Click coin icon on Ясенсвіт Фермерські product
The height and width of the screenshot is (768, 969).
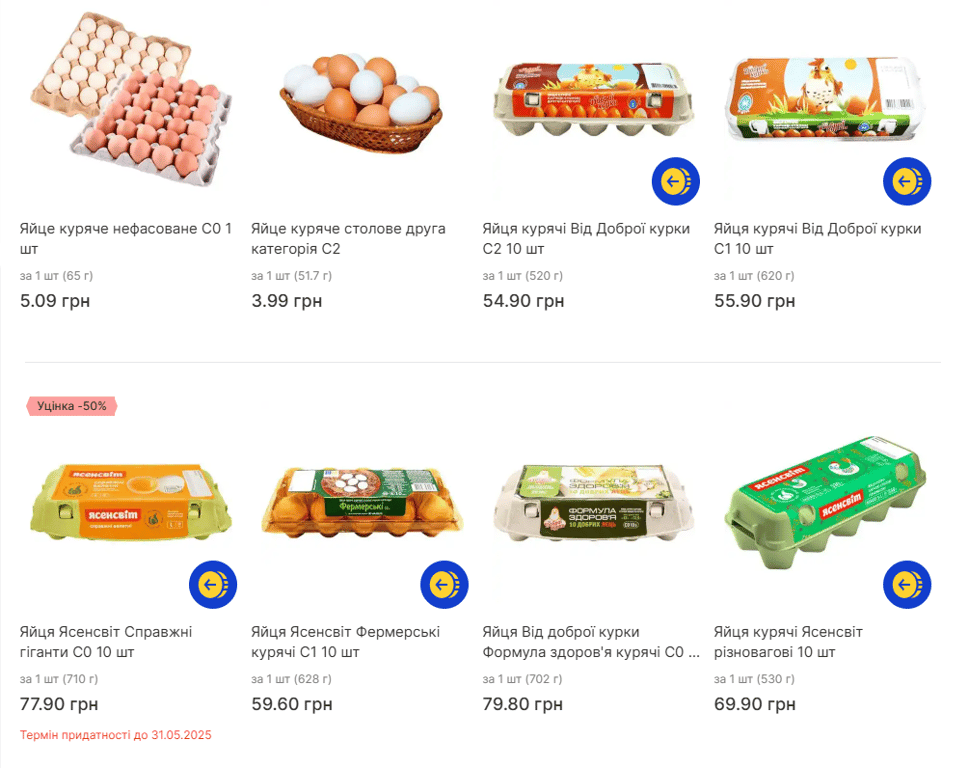point(444,585)
